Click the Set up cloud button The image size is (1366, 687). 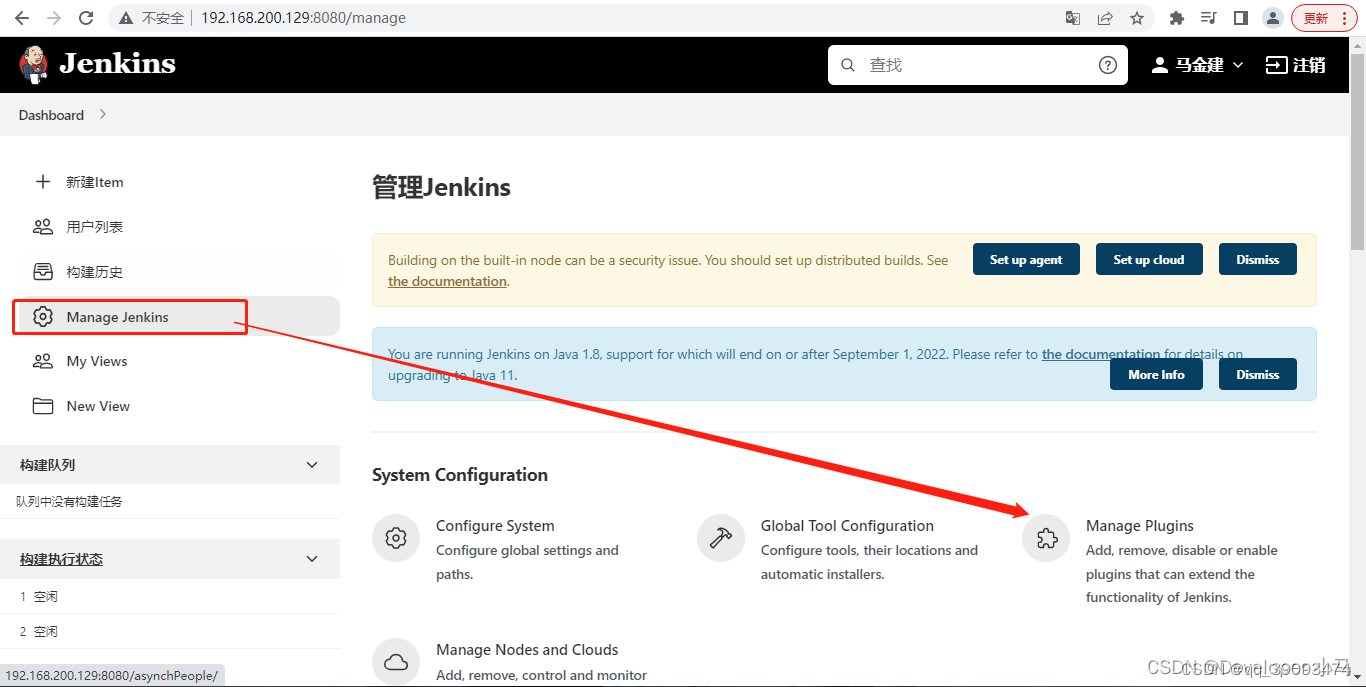[x=1149, y=259]
